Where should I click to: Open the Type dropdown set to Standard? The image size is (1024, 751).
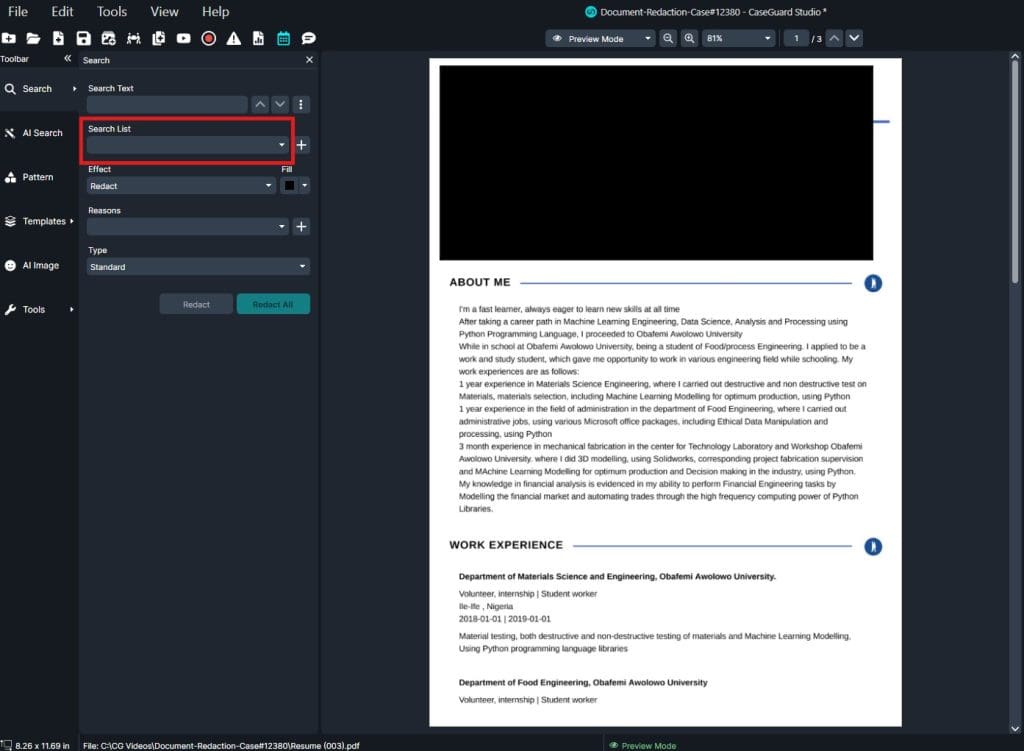point(198,267)
